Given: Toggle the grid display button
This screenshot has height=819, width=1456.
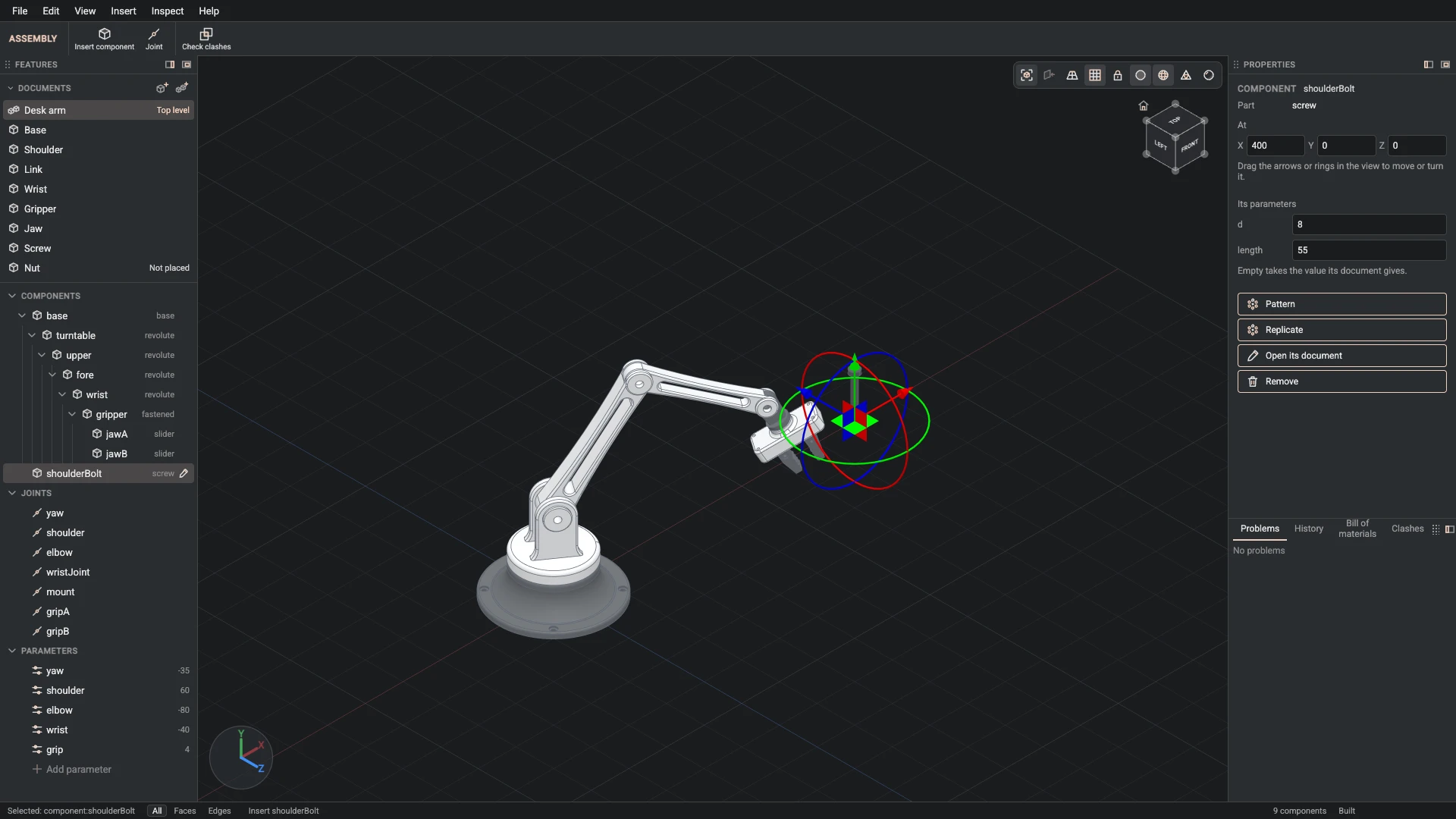Looking at the screenshot, I should tap(1095, 75).
